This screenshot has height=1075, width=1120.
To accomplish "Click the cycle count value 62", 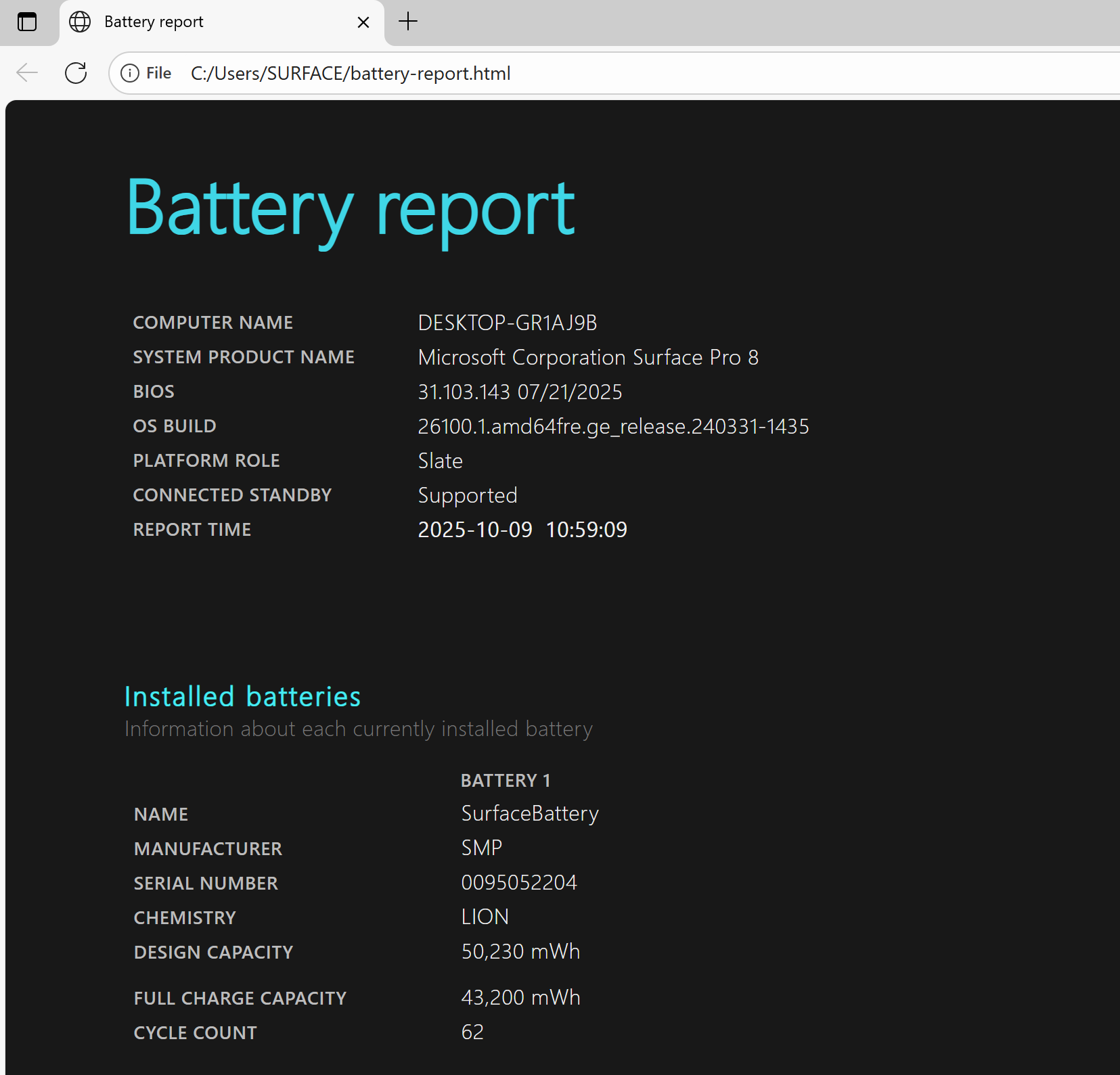I will (472, 1032).
